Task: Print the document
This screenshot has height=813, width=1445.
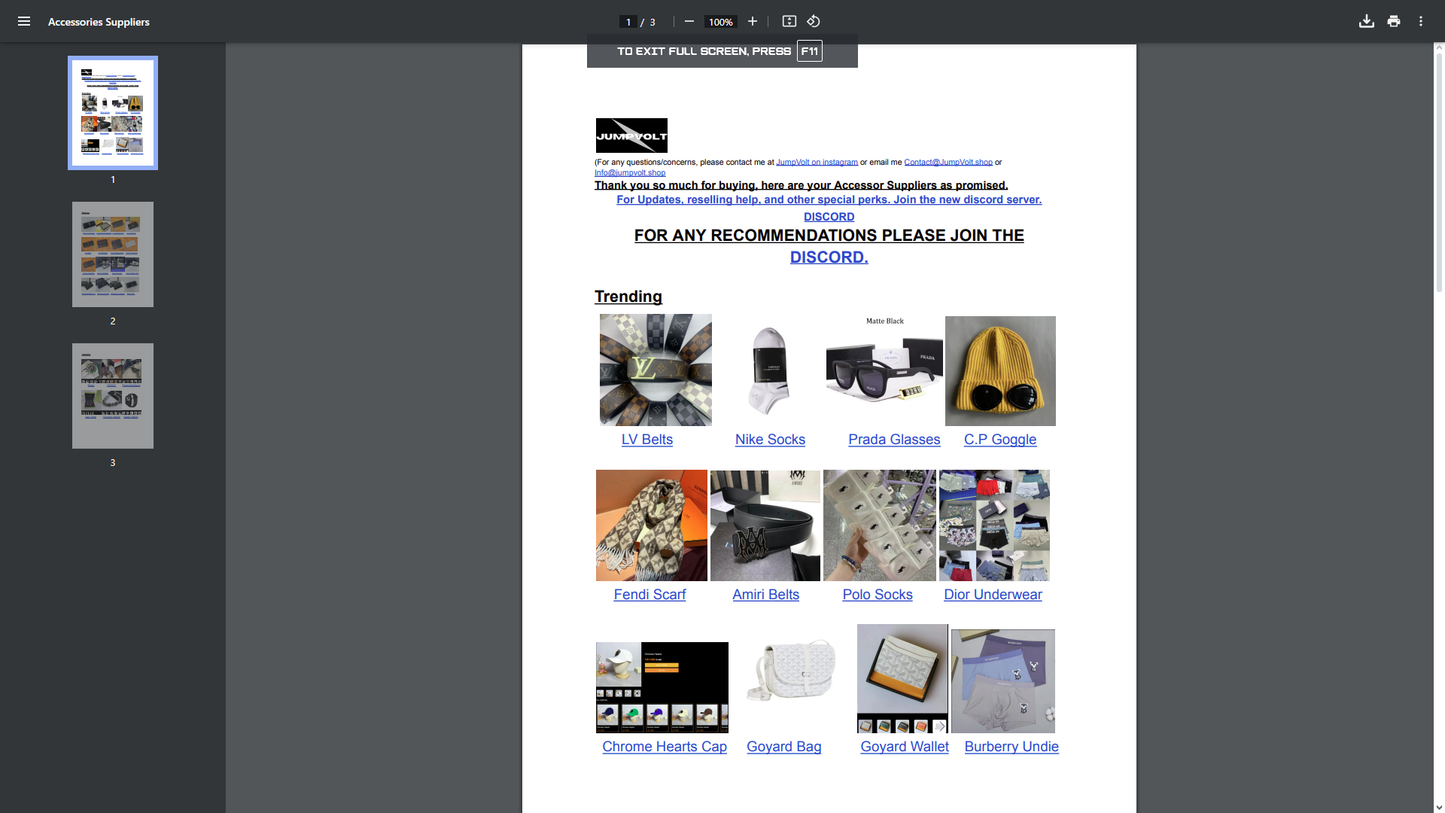Action: coord(1394,21)
